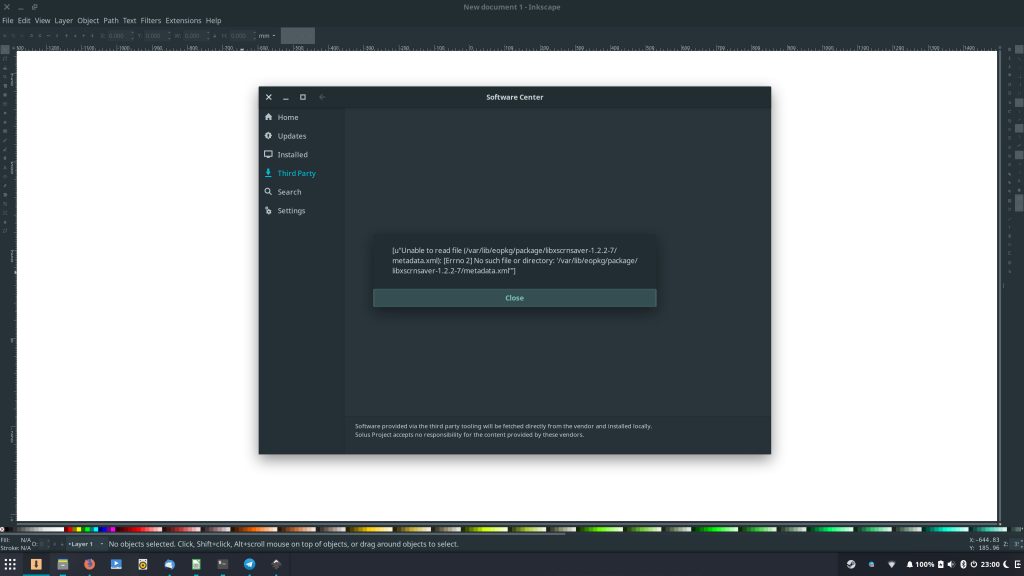Open Settings in Software Center sidebar

pos(285,211)
